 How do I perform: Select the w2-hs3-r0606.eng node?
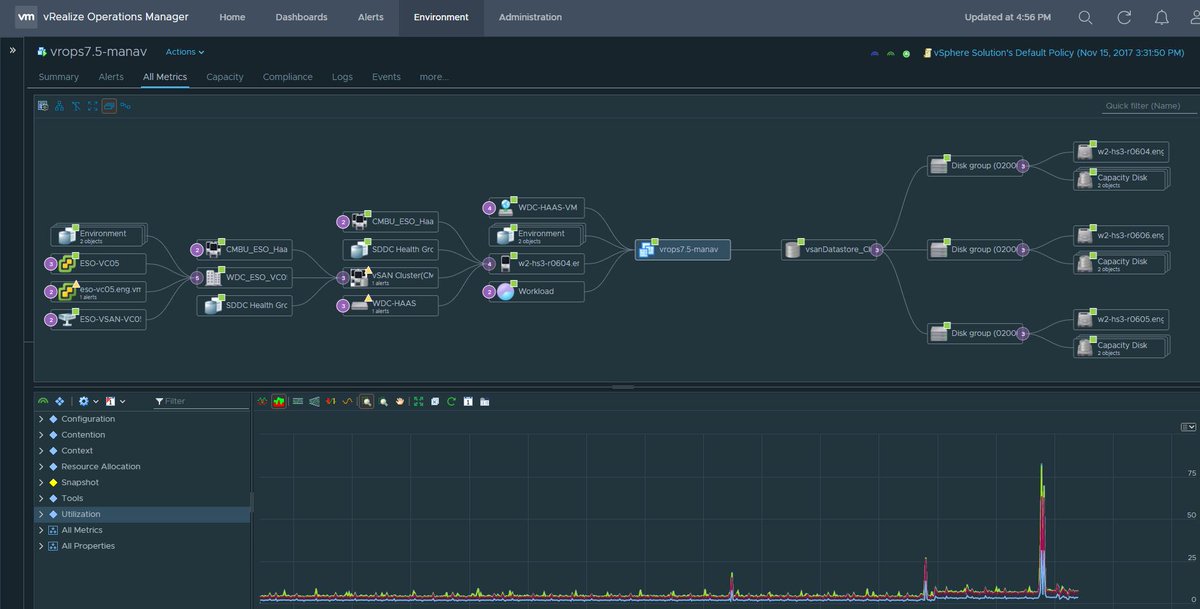(x=1120, y=236)
